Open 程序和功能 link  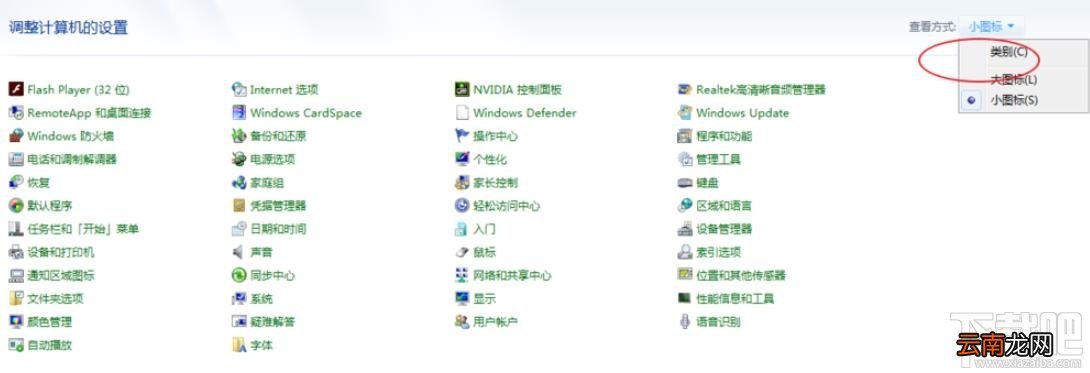[724, 136]
